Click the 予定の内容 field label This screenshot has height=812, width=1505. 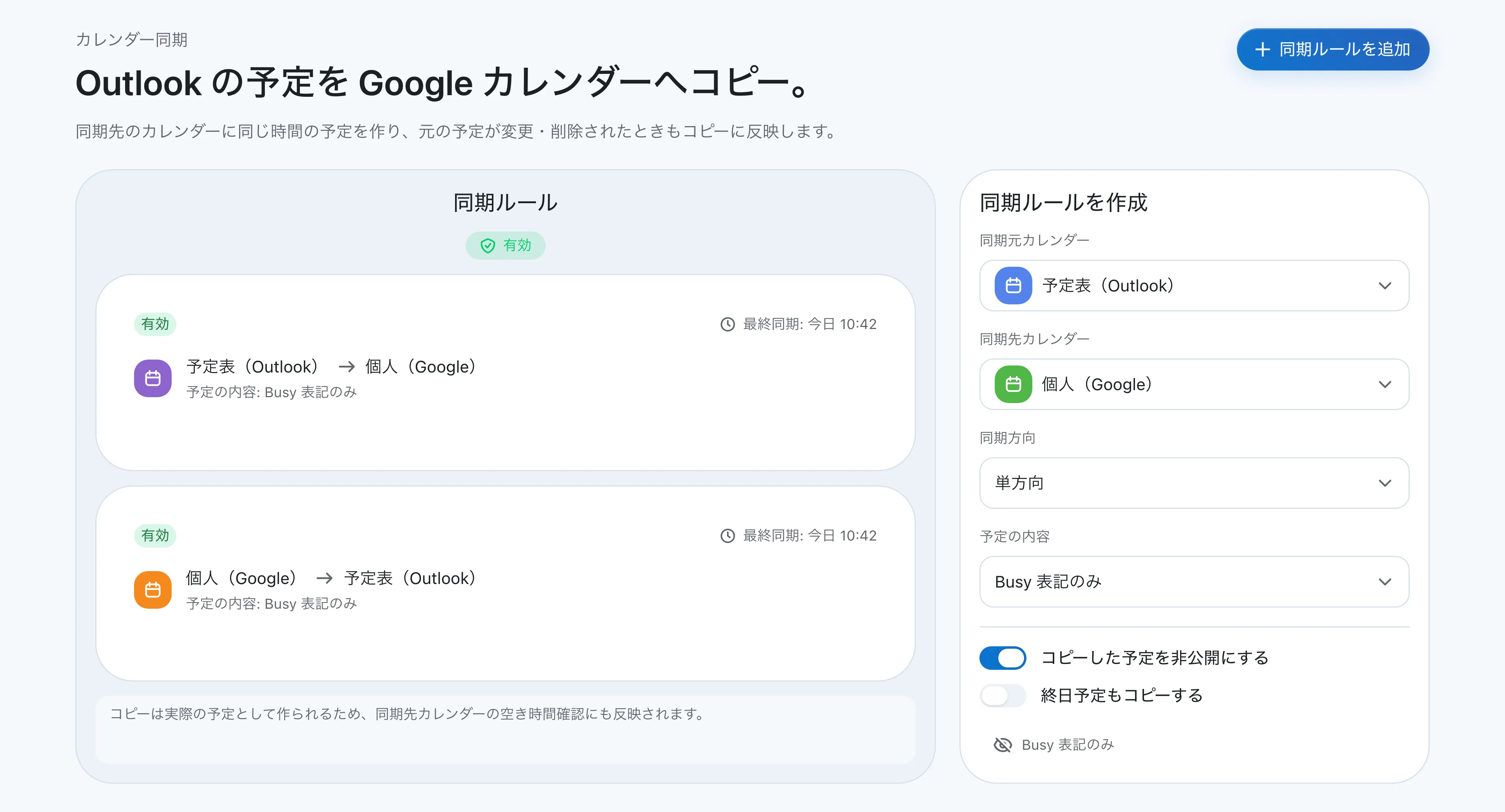(1014, 536)
